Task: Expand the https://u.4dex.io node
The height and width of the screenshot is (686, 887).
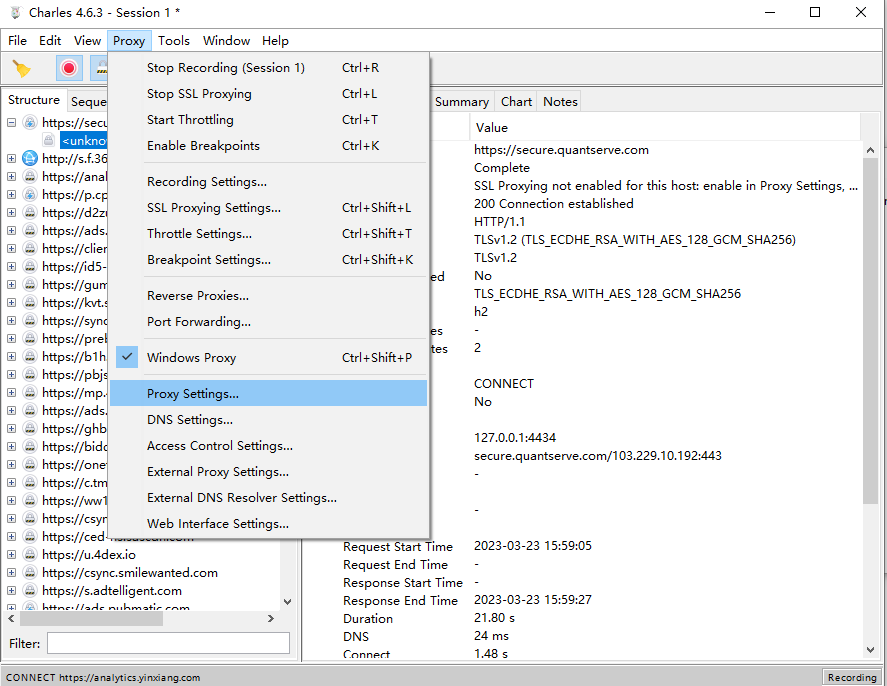Action: click(x=11, y=554)
